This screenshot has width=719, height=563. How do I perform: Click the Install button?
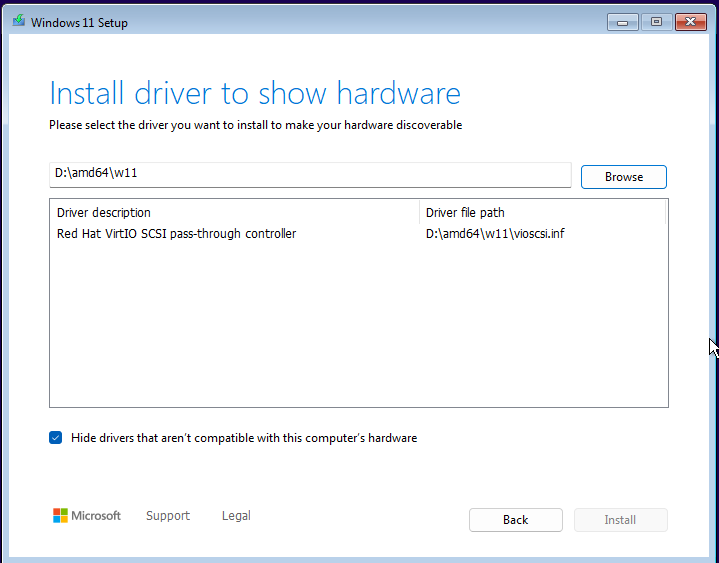(x=620, y=520)
